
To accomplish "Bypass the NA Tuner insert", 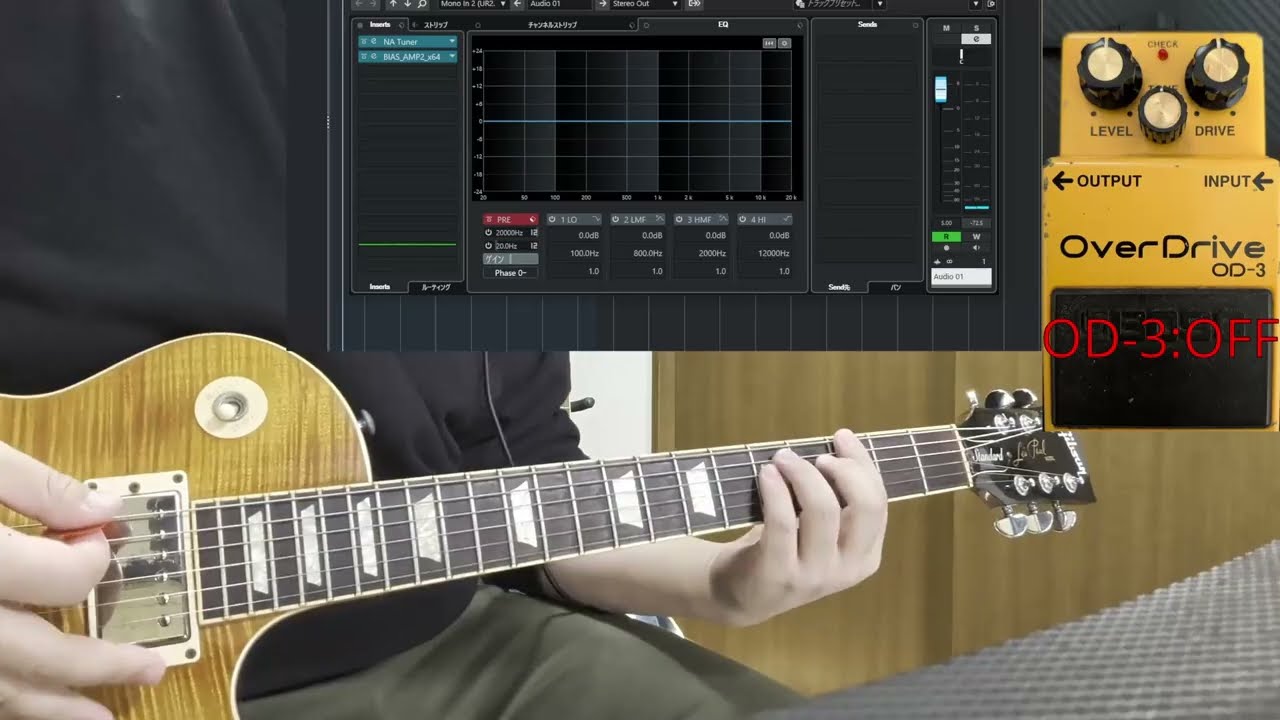I will [366, 42].
